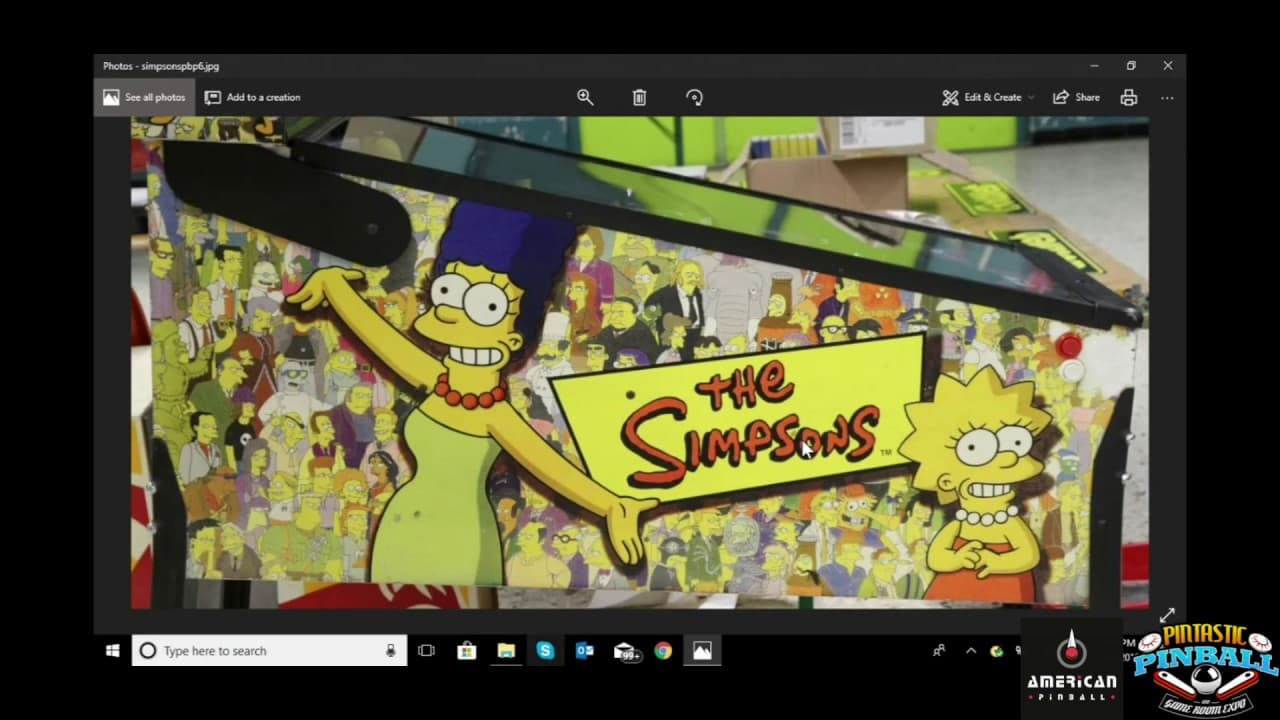Open the three-dot See more menu
Screen dimensions: 1280x720
1167,97
